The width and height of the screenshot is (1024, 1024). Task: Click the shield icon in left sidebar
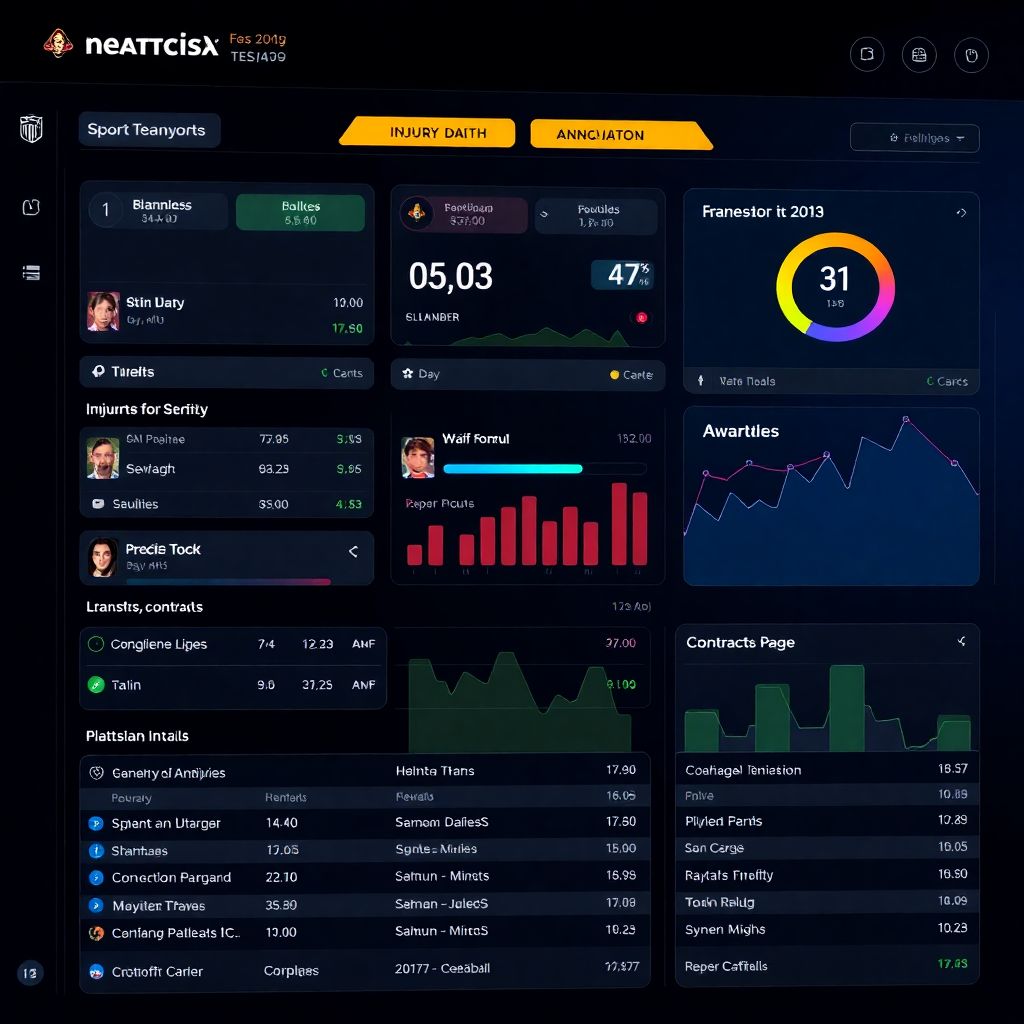[x=31, y=129]
